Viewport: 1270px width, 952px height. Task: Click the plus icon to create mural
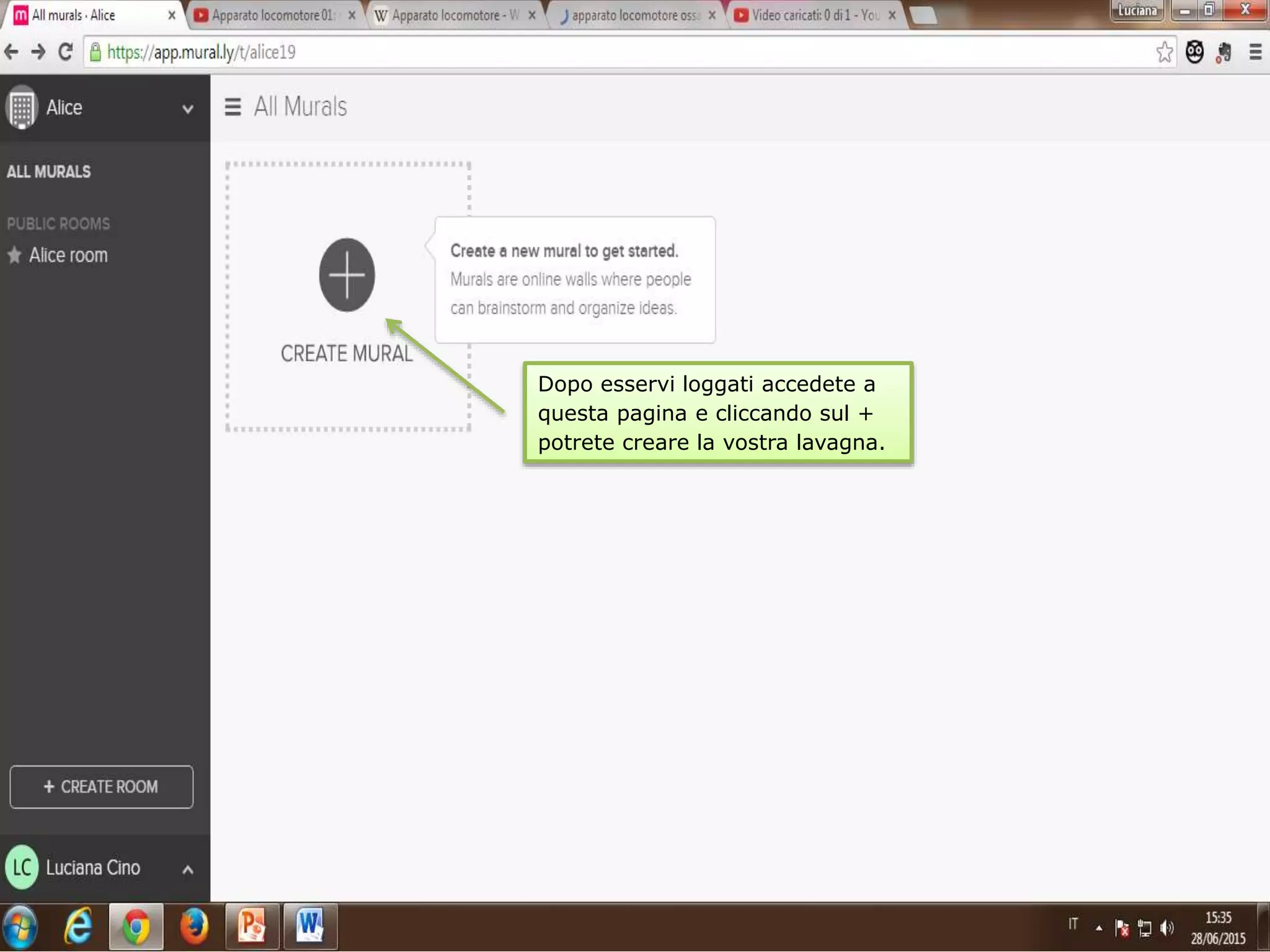click(x=347, y=275)
